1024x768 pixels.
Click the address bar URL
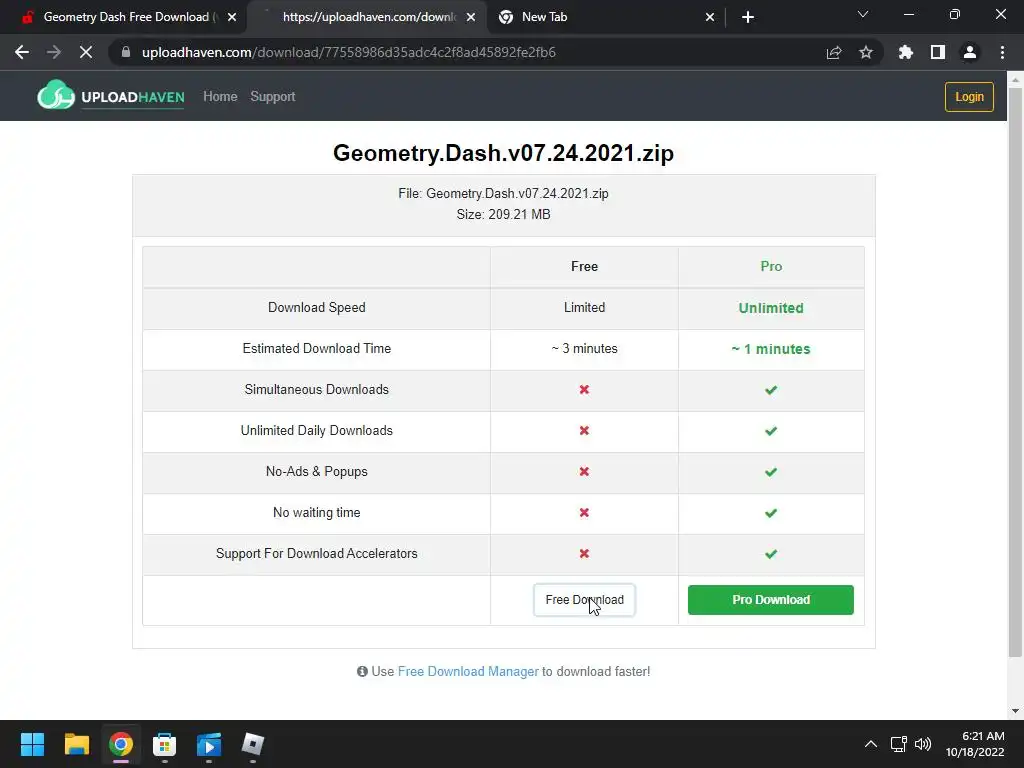349,52
